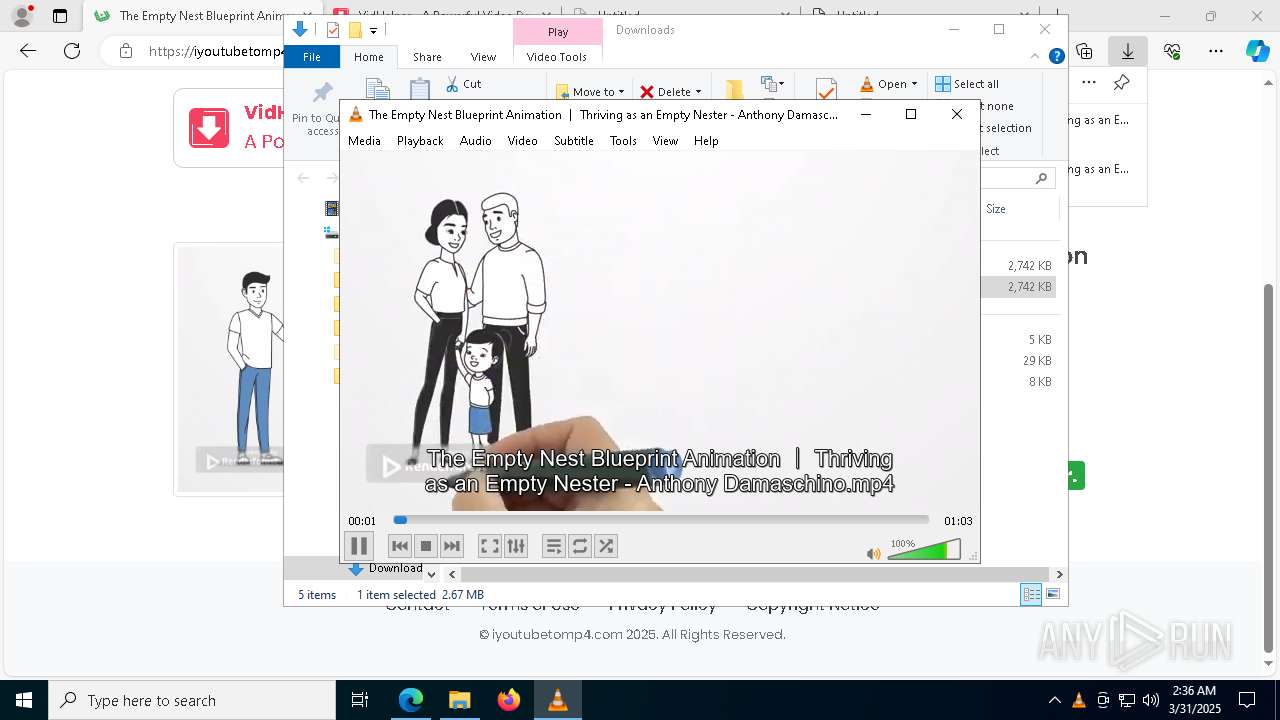Open VLC Media menu

[x=364, y=141]
